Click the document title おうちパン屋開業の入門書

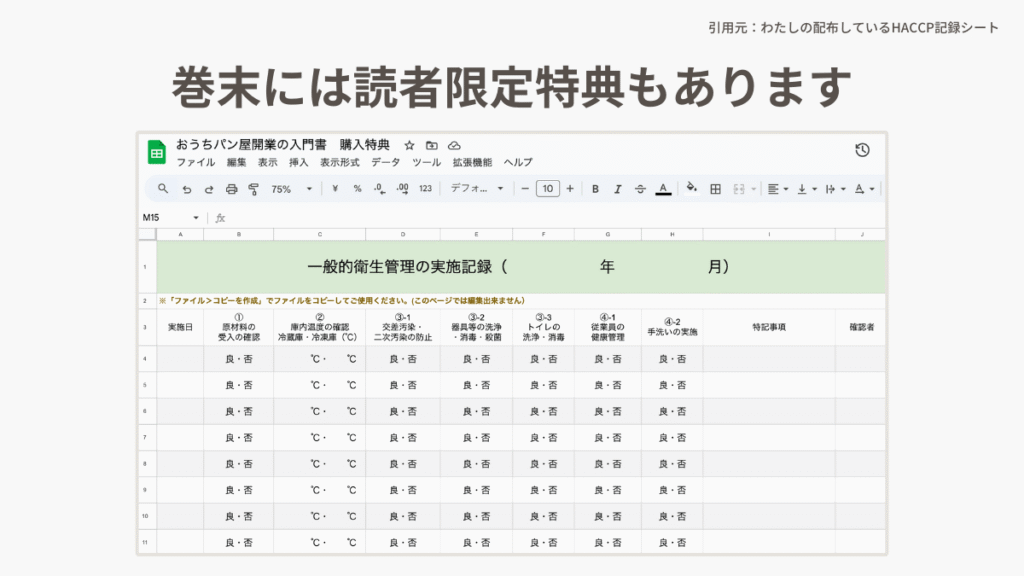coord(251,144)
